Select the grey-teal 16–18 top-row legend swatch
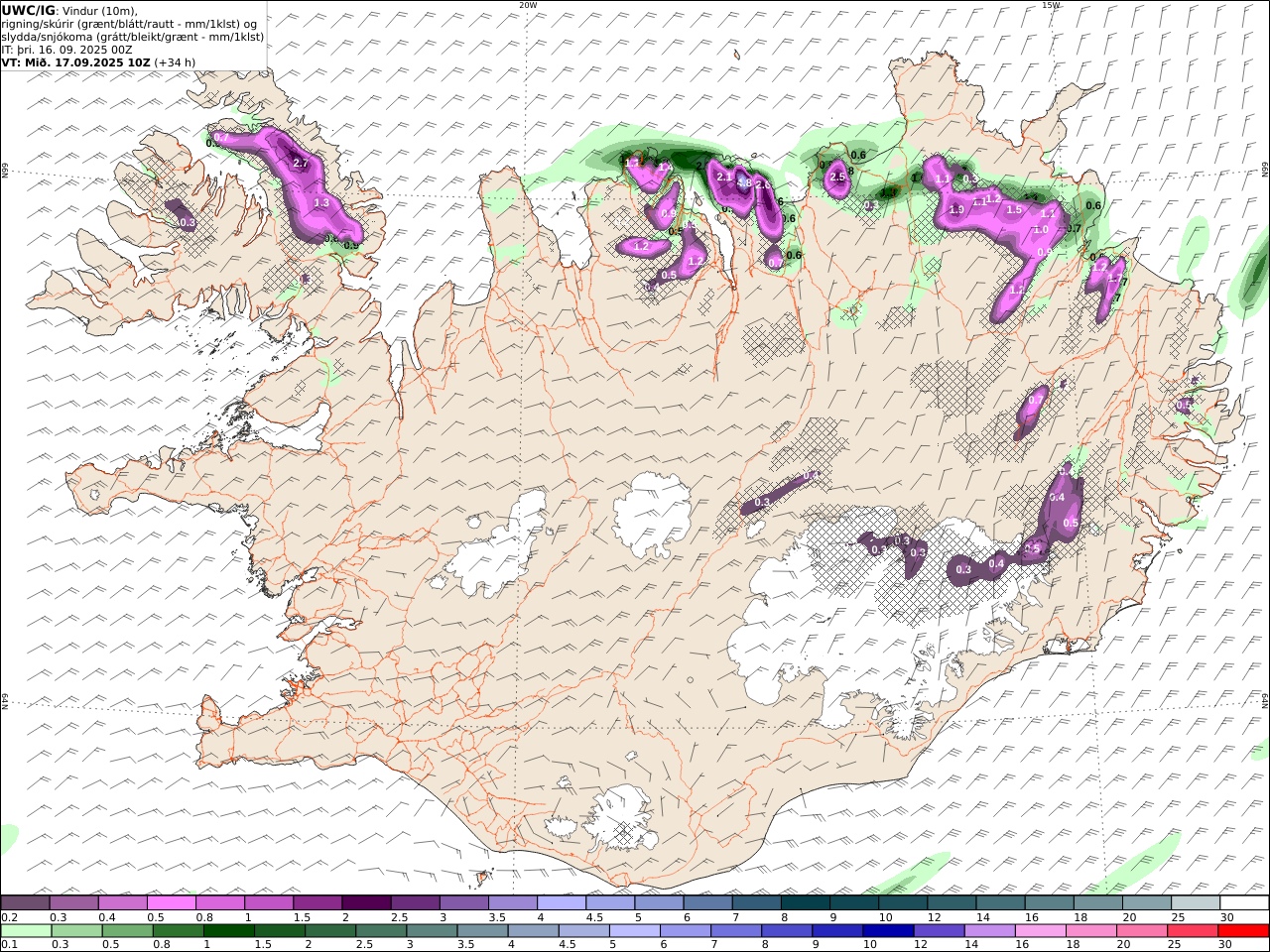Image resolution: width=1270 pixels, height=952 pixels. [1049, 903]
